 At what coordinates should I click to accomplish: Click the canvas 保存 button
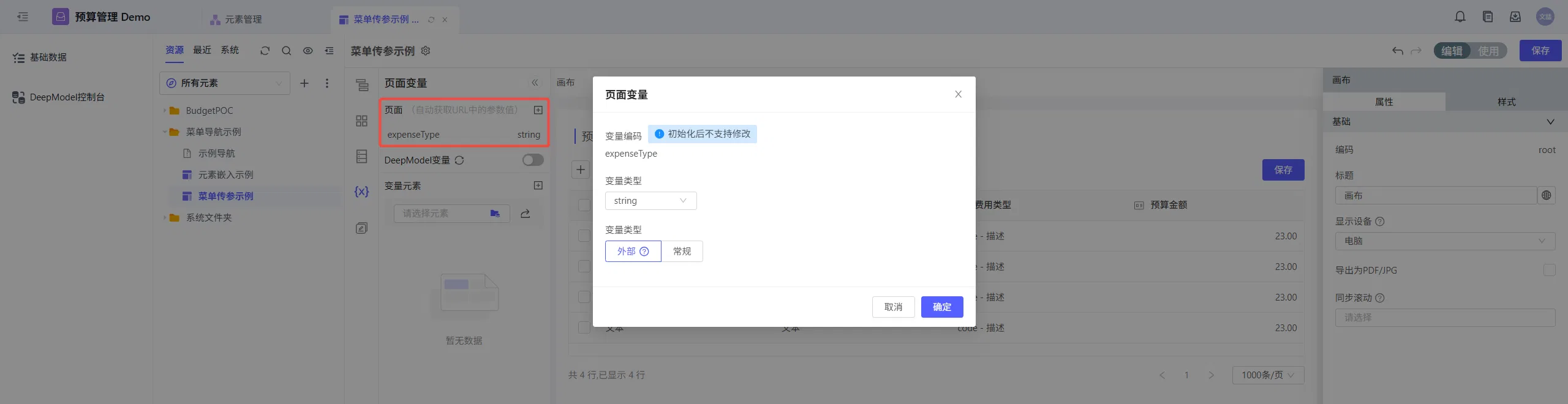1283,170
